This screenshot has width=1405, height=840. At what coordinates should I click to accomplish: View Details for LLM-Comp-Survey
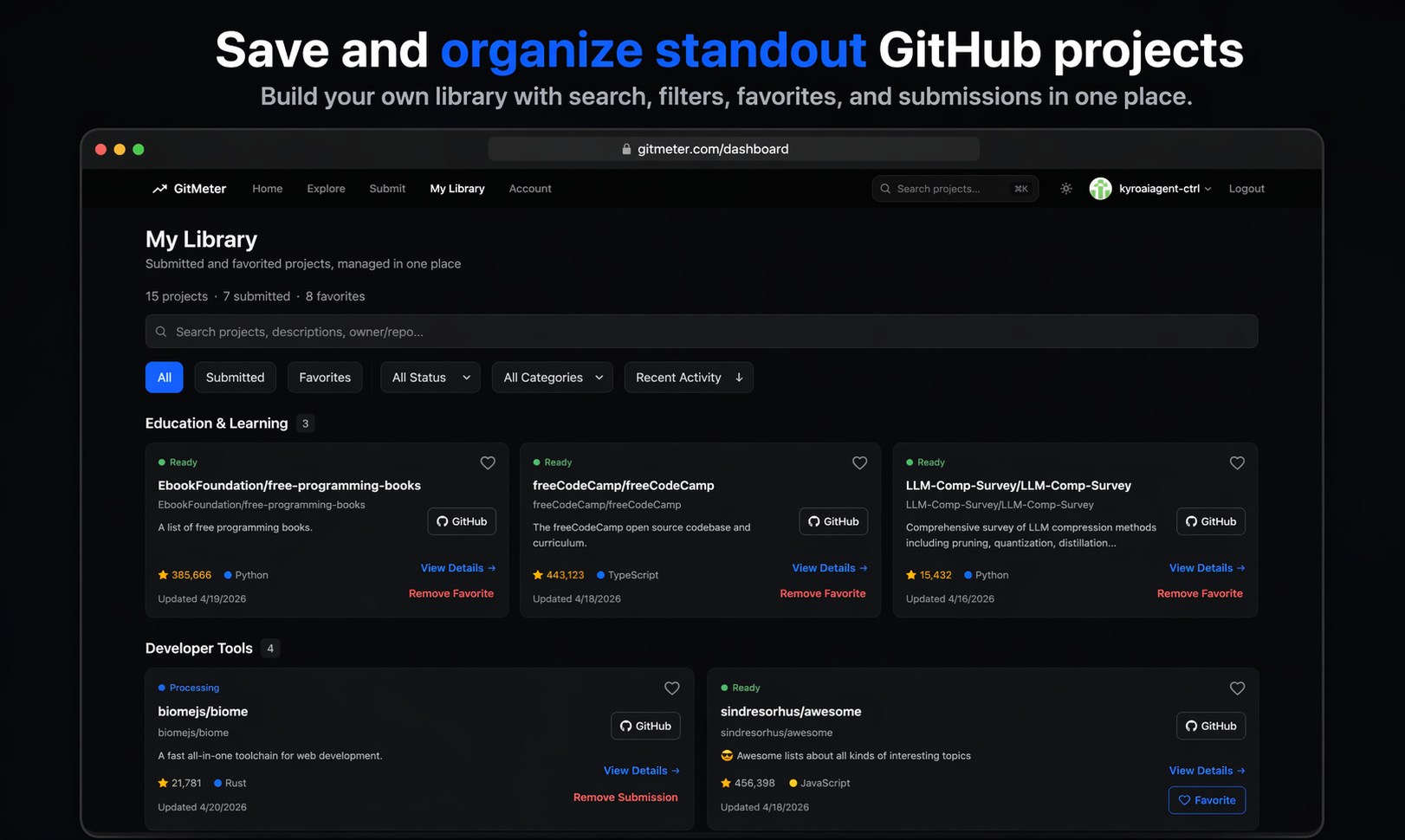(1207, 568)
